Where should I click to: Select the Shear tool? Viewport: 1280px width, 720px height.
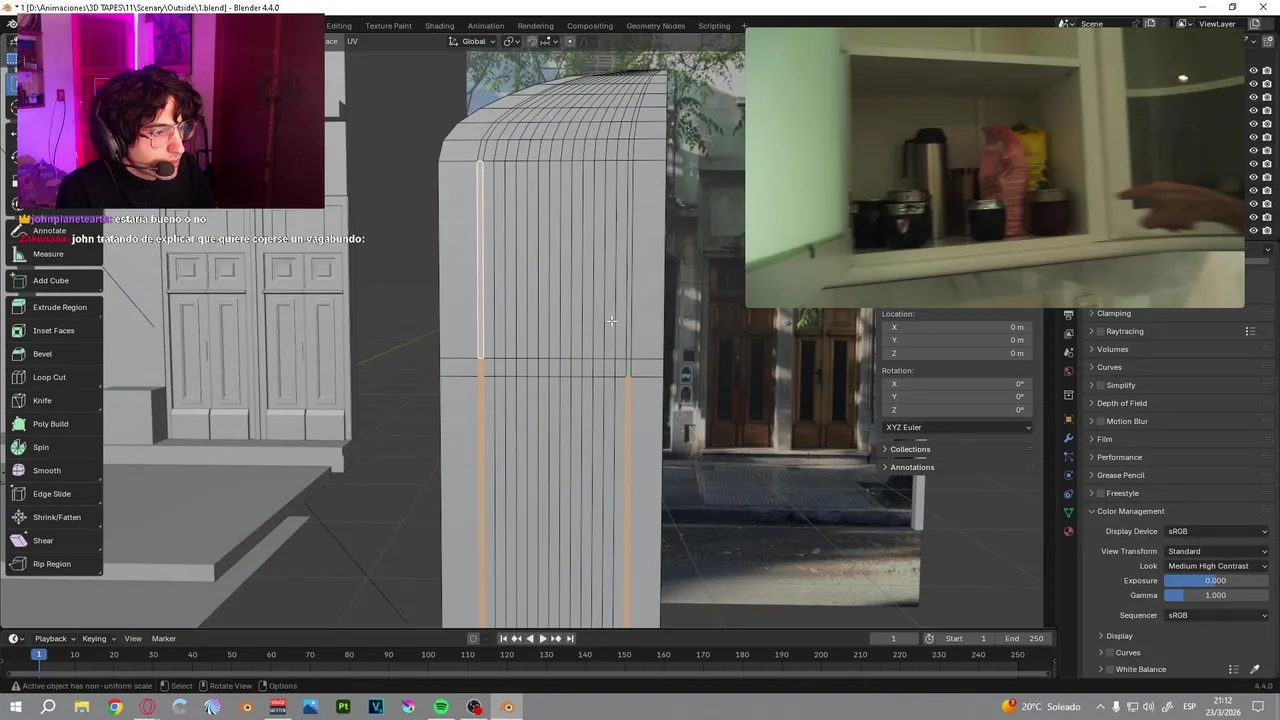52,541
